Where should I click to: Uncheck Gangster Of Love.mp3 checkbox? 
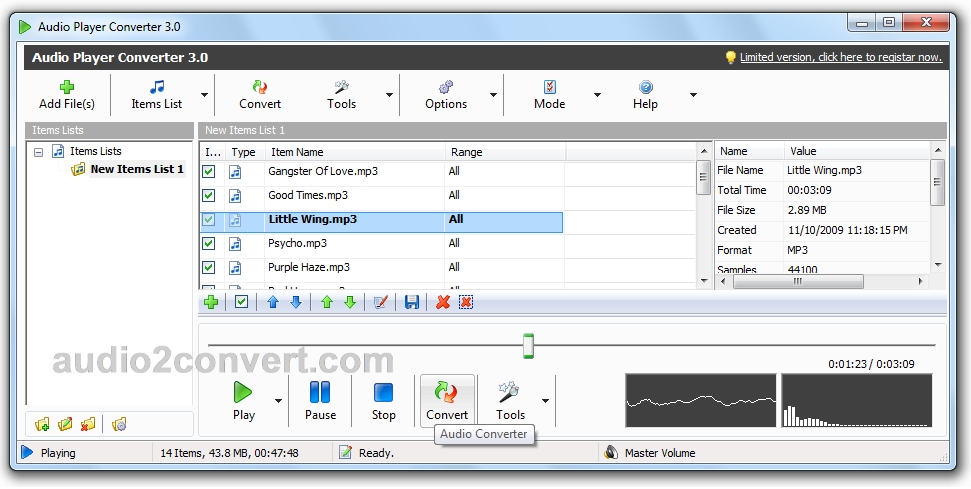(x=209, y=171)
